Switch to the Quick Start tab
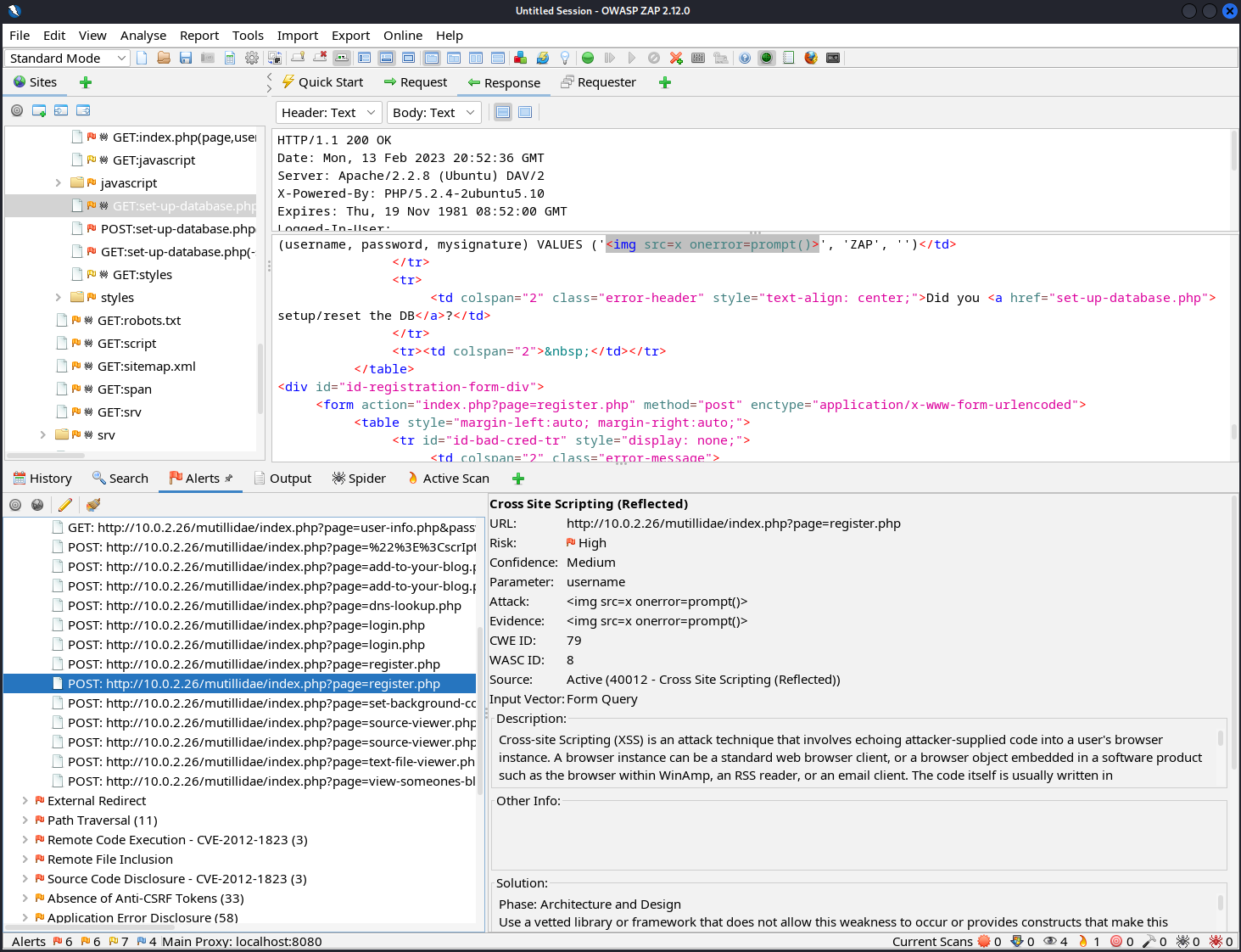This screenshot has width=1241, height=952. [322, 82]
